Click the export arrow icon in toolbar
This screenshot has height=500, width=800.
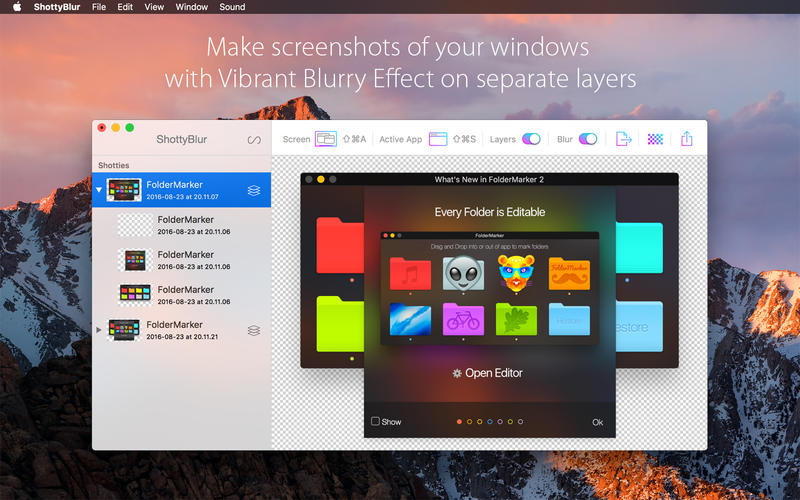point(624,139)
